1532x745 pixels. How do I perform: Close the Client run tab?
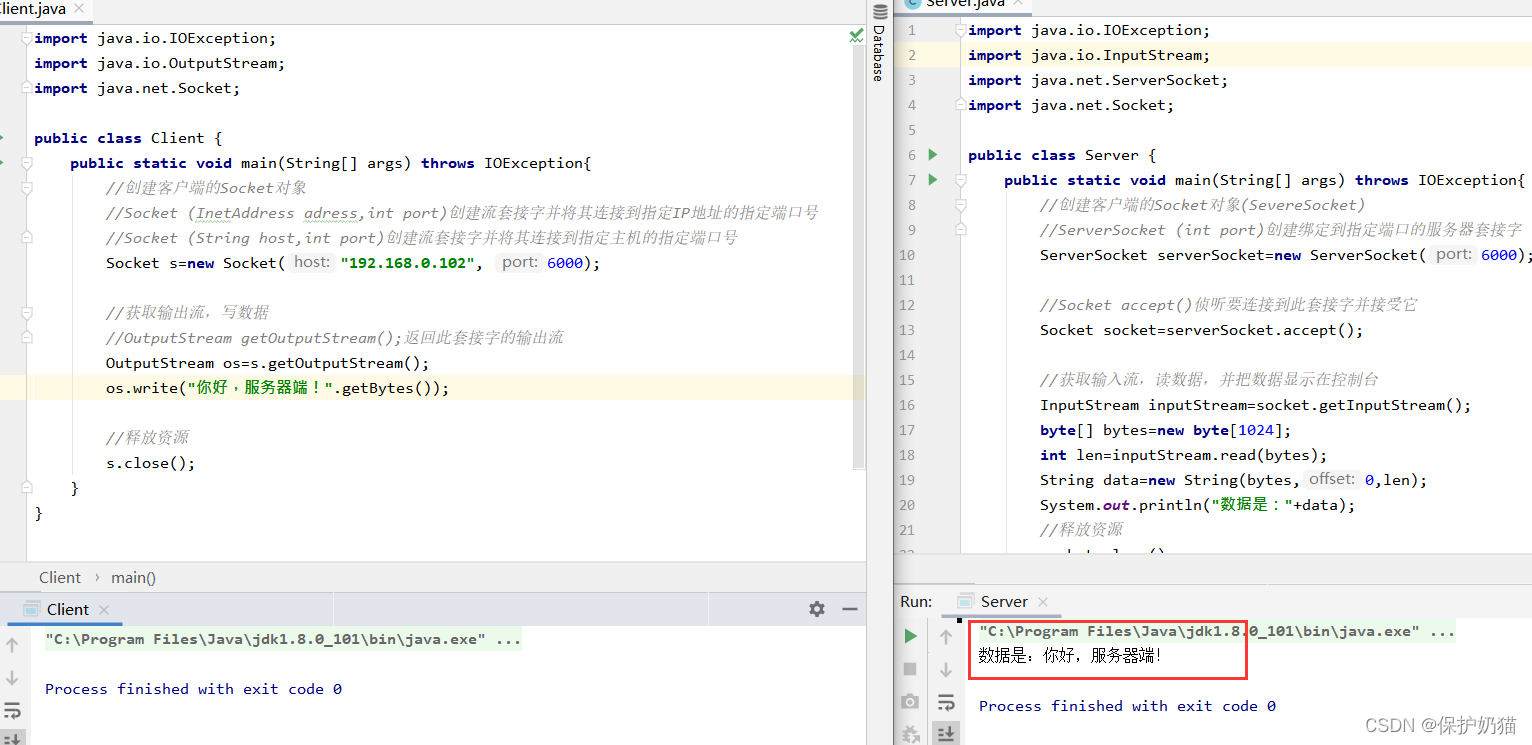[x=104, y=610]
